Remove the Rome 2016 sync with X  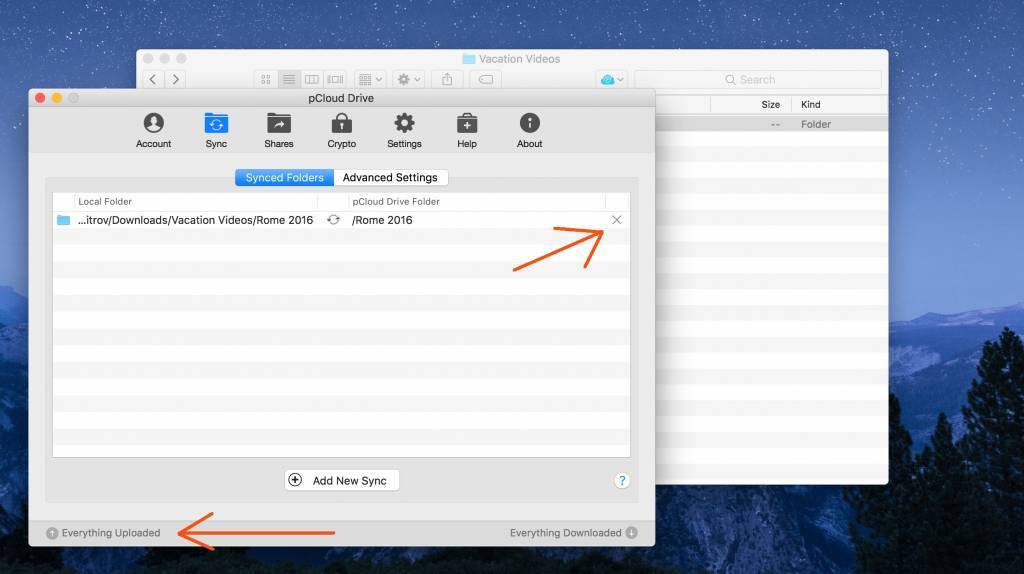(616, 220)
